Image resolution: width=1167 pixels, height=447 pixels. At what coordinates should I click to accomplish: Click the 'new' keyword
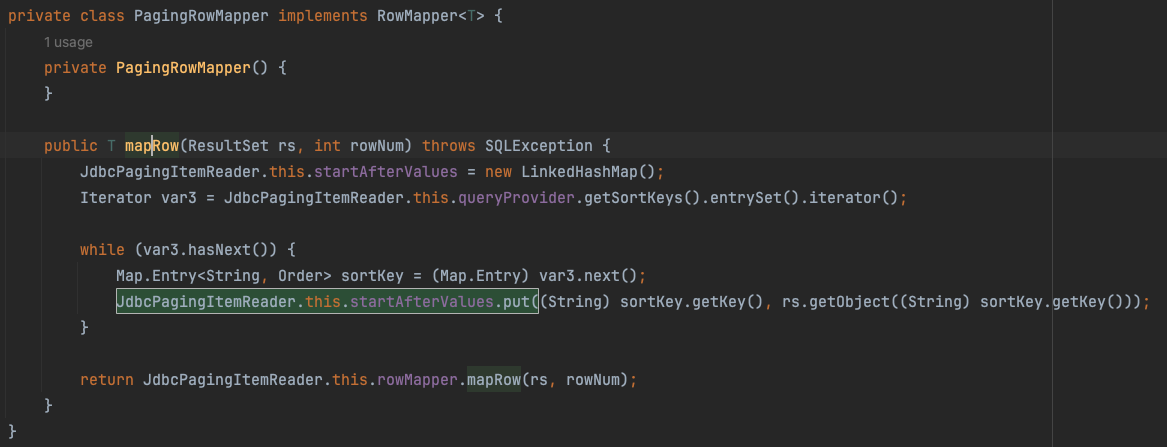498,172
